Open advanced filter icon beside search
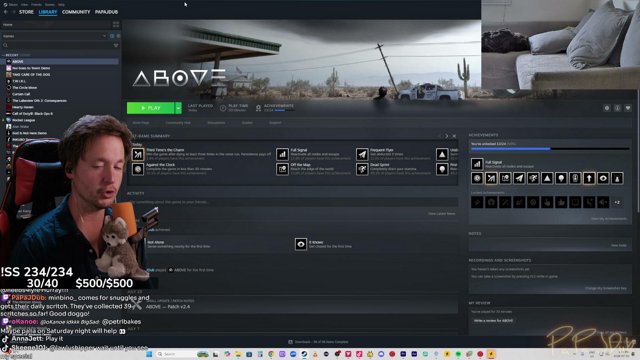The width and height of the screenshot is (640, 360). [x=116, y=45]
